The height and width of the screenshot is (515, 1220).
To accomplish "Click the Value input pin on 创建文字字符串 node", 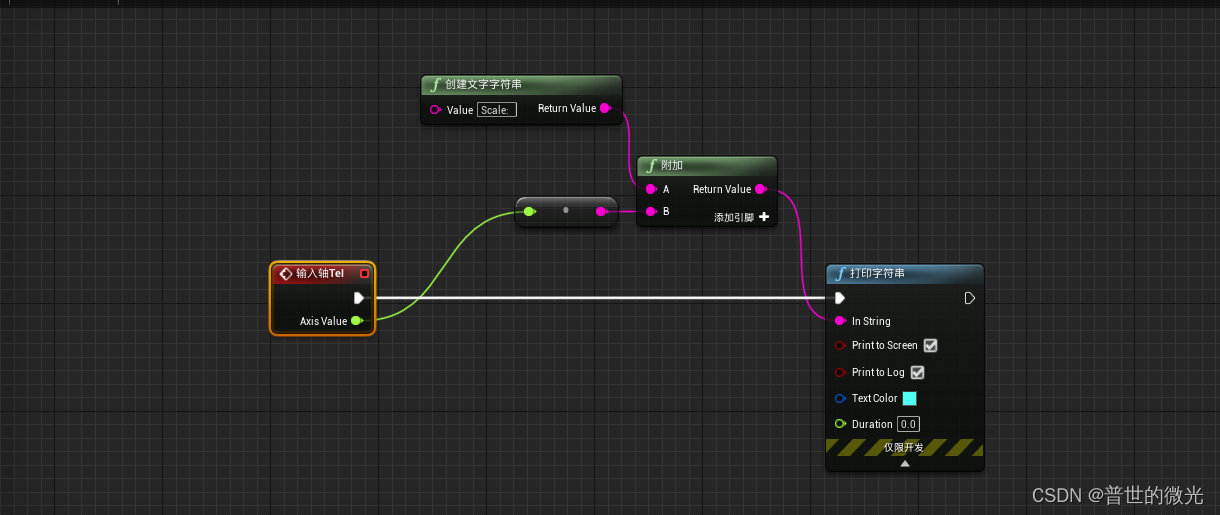I will pyautogui.click(x=435, y=110).
